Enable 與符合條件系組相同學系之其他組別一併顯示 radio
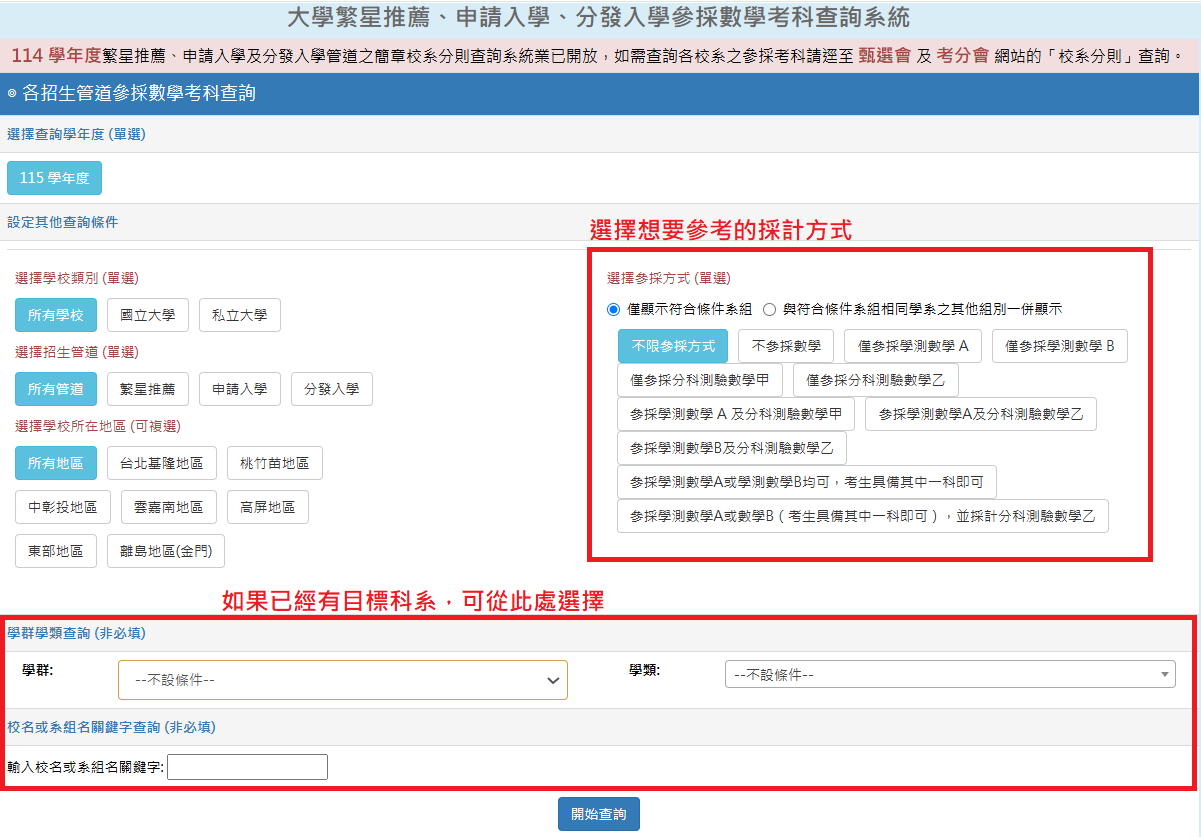Viewport: 1201px width, 837px height. pyautogui.click(x=770, y=310)
